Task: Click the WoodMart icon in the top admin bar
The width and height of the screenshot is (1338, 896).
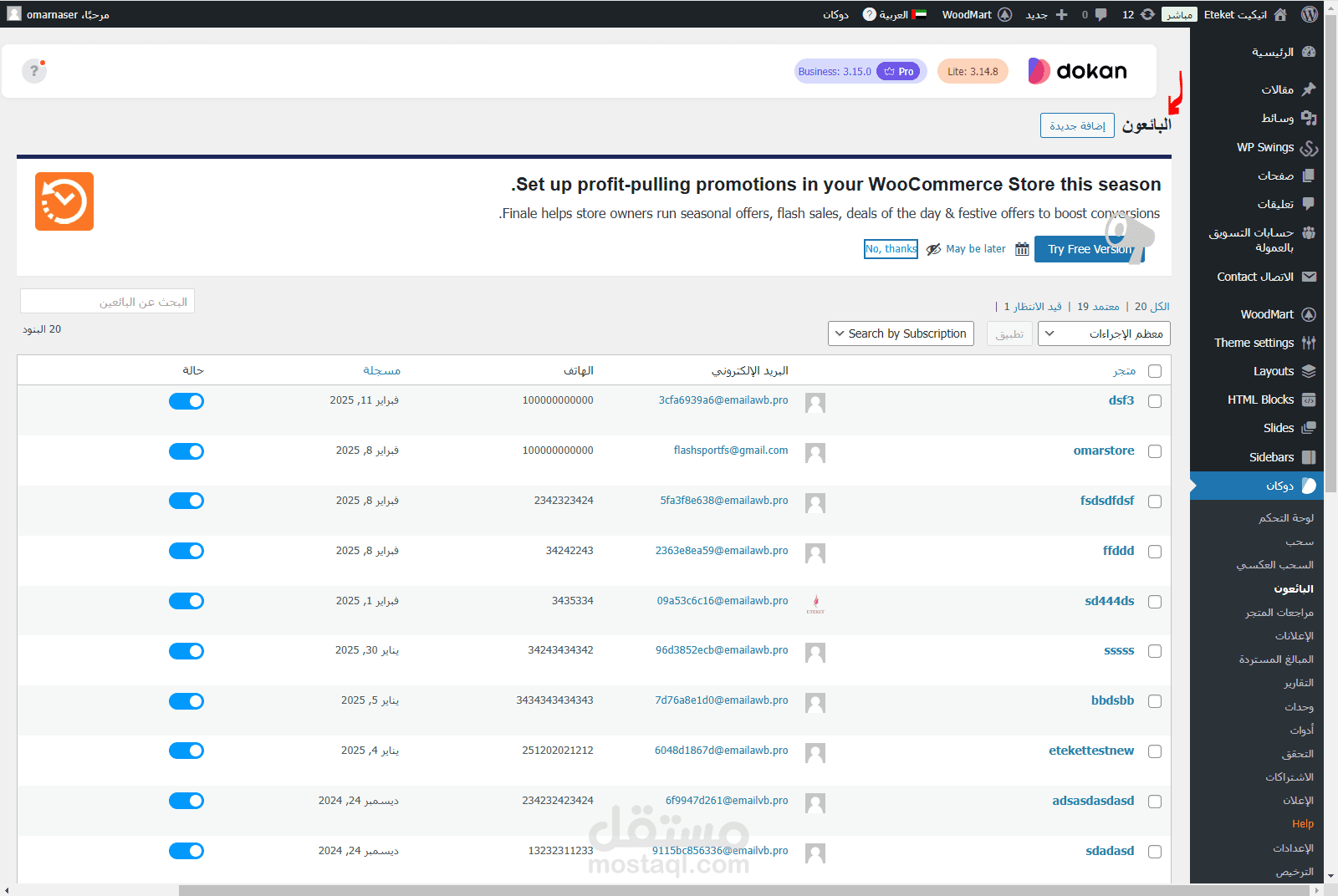Action: (1005, 14)
